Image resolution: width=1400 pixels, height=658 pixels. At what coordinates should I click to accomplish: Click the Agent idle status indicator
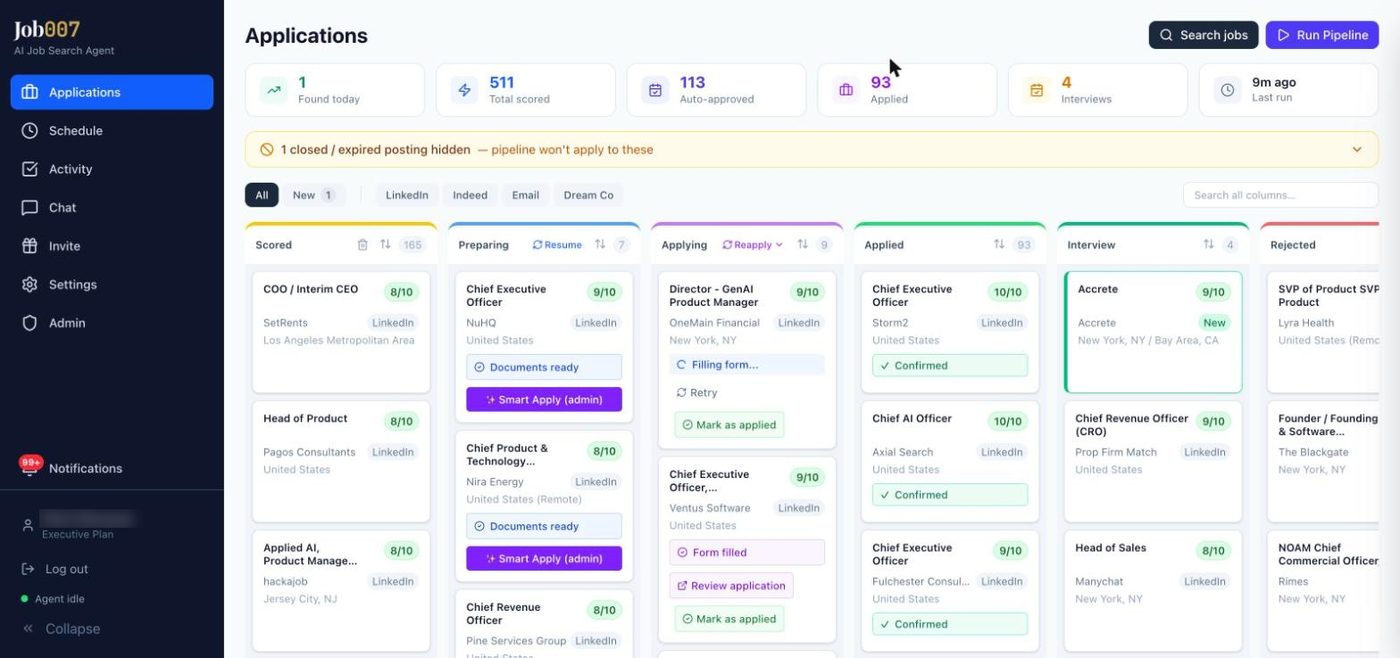pos(53,599)
